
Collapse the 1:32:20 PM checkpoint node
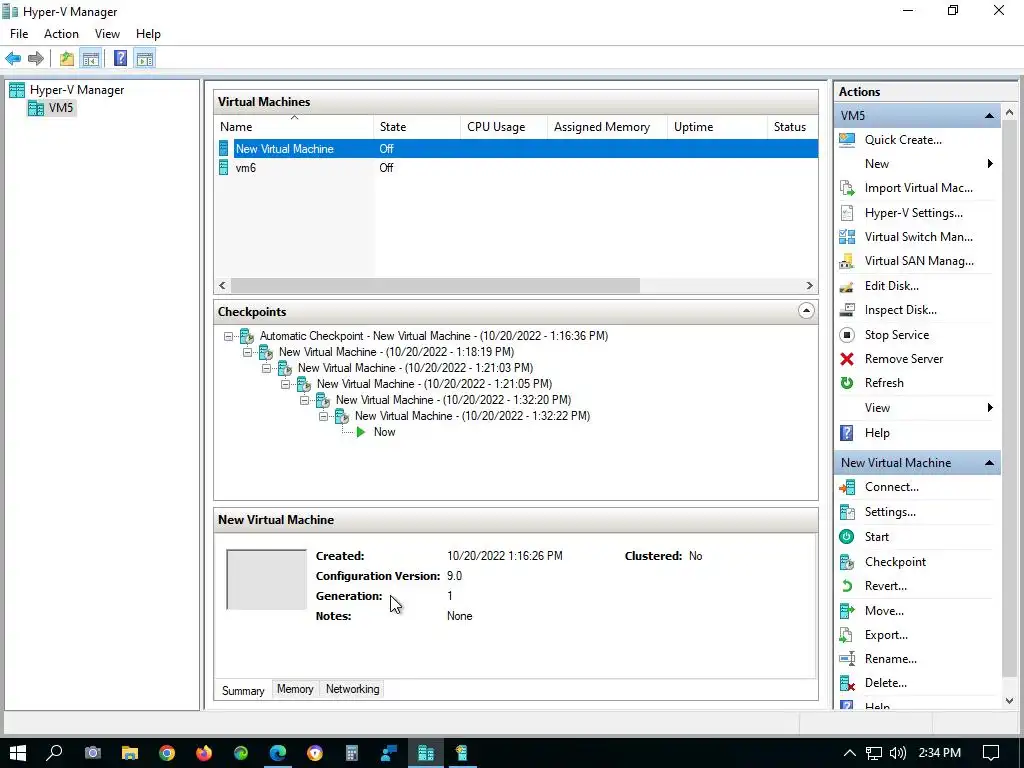click(x=304, y=400)
